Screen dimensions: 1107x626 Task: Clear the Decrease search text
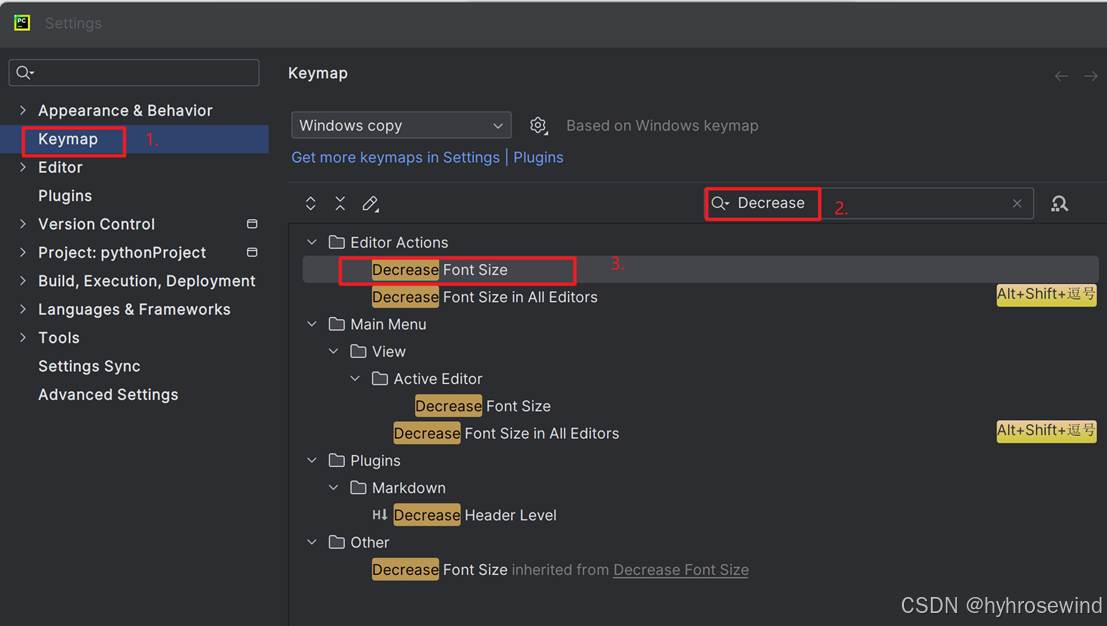pos(1017,203)
